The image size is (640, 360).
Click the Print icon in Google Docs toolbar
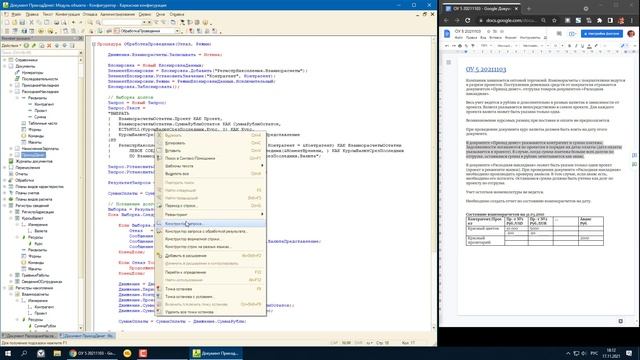point(460,46)
